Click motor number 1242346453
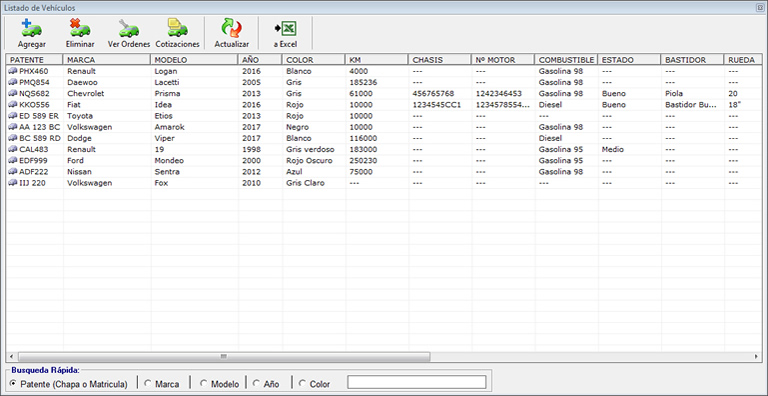 point(499,94)
